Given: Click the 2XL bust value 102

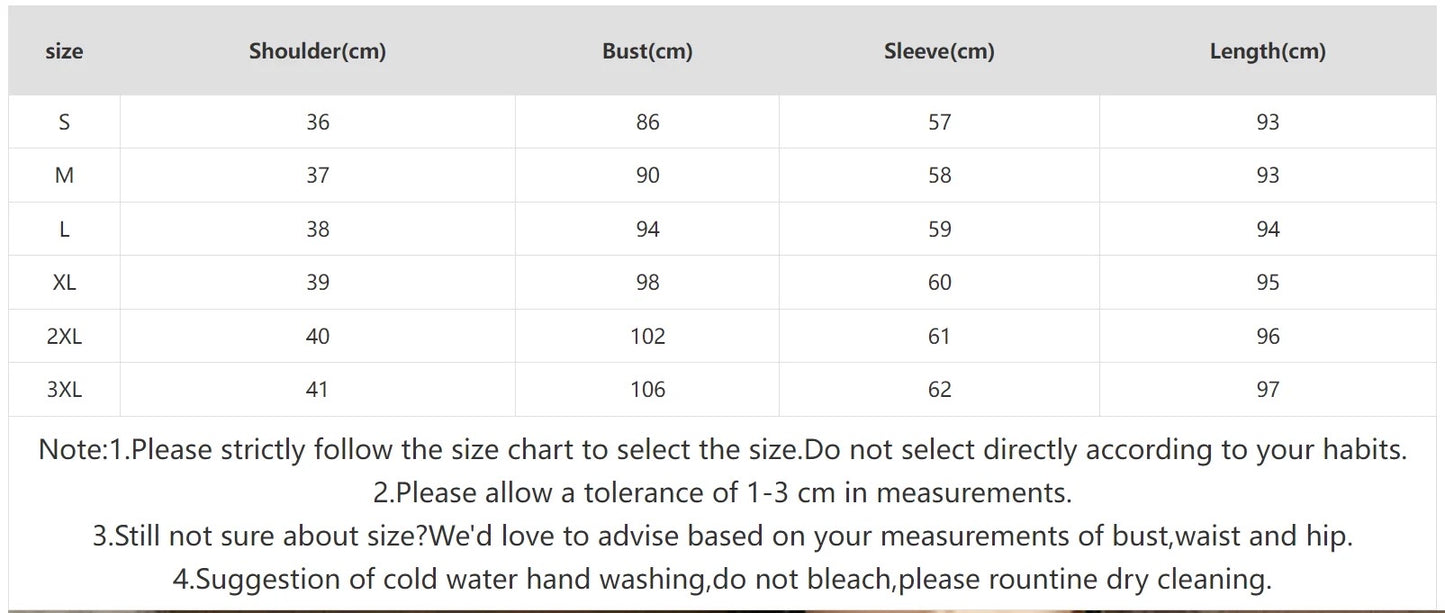Looking at the screenshot, I should point(647,336).
